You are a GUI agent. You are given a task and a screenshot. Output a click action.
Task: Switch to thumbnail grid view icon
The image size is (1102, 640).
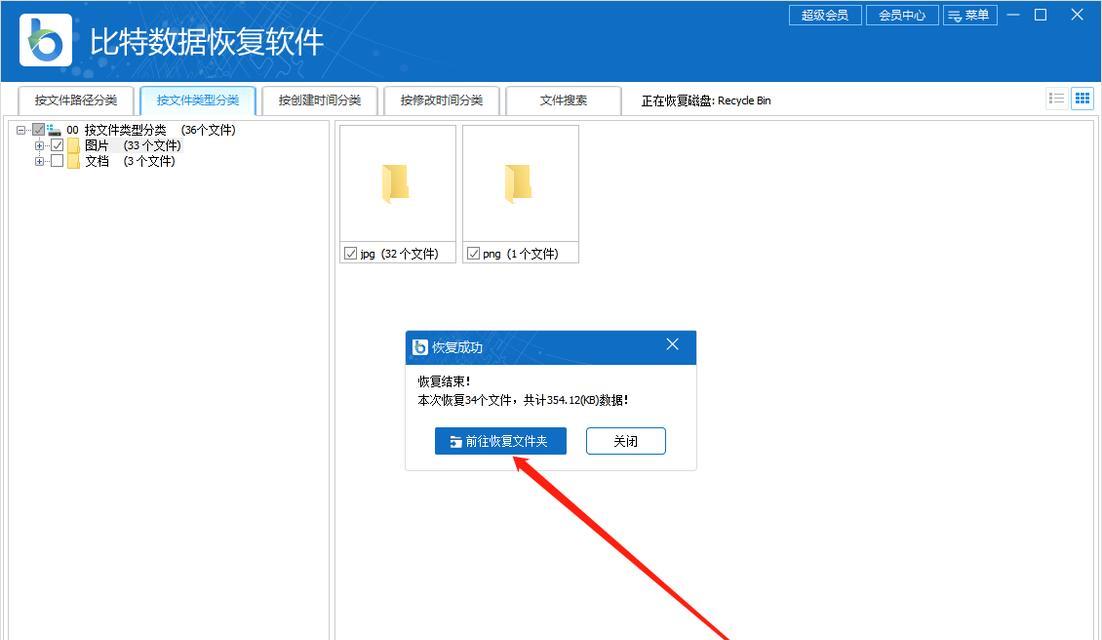point(1082,99)
